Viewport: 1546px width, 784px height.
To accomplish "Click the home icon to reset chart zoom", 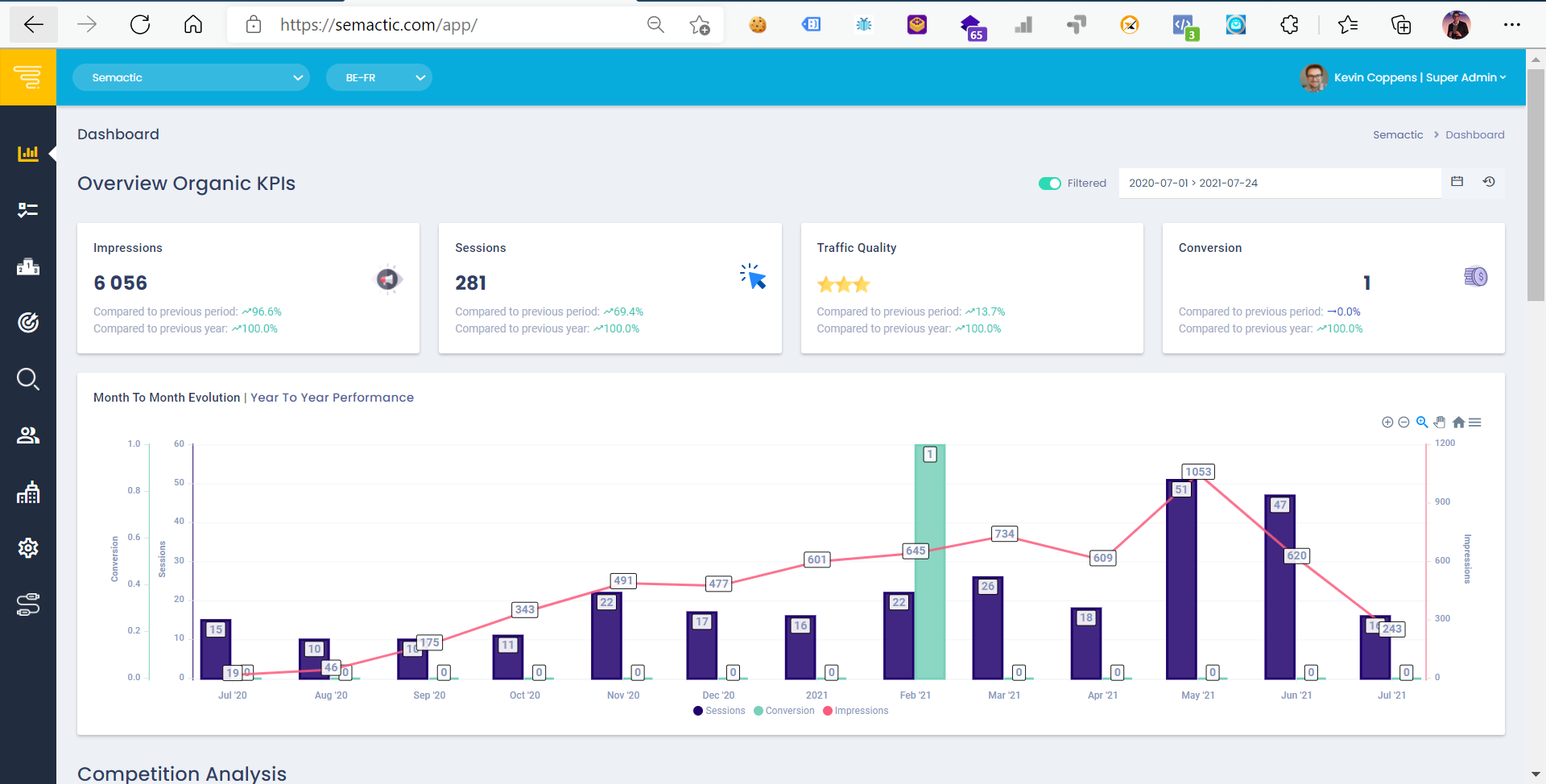I will tap(1458, 422).
